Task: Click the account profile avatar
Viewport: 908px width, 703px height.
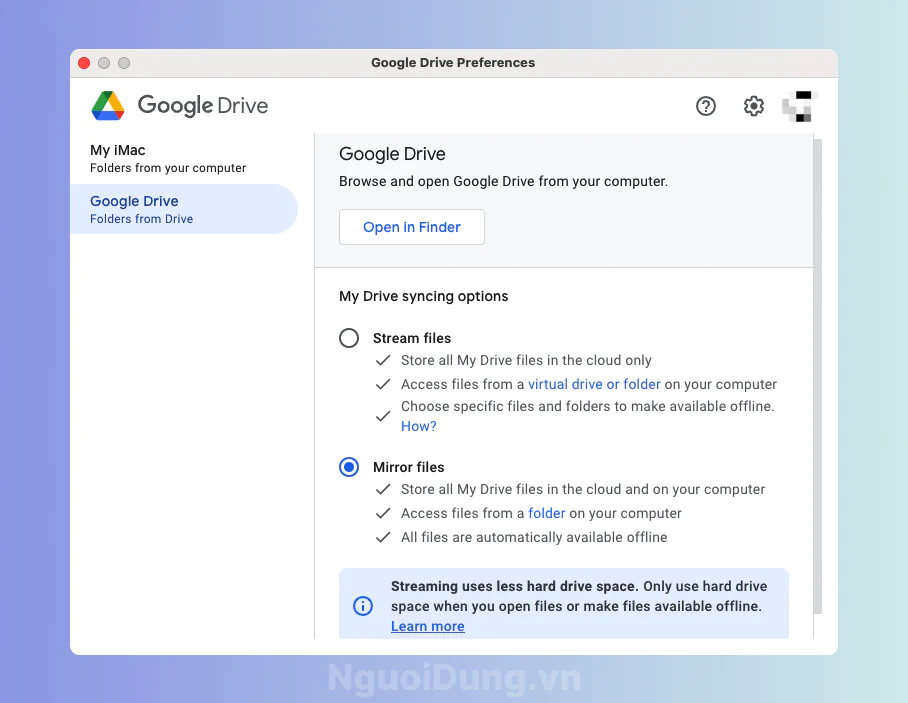Action: (x=800, y=106)
